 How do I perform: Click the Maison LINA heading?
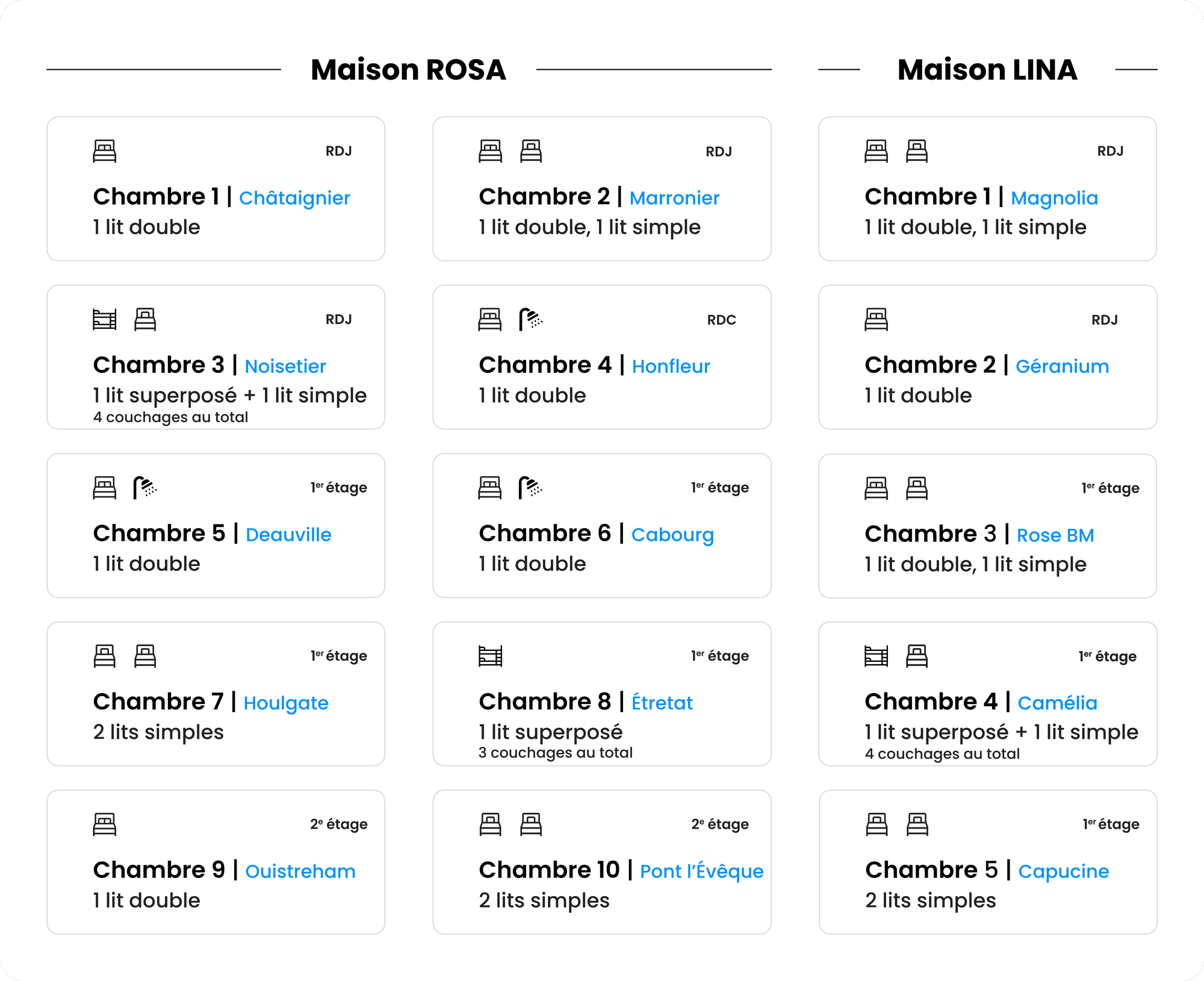click(987, 70)
